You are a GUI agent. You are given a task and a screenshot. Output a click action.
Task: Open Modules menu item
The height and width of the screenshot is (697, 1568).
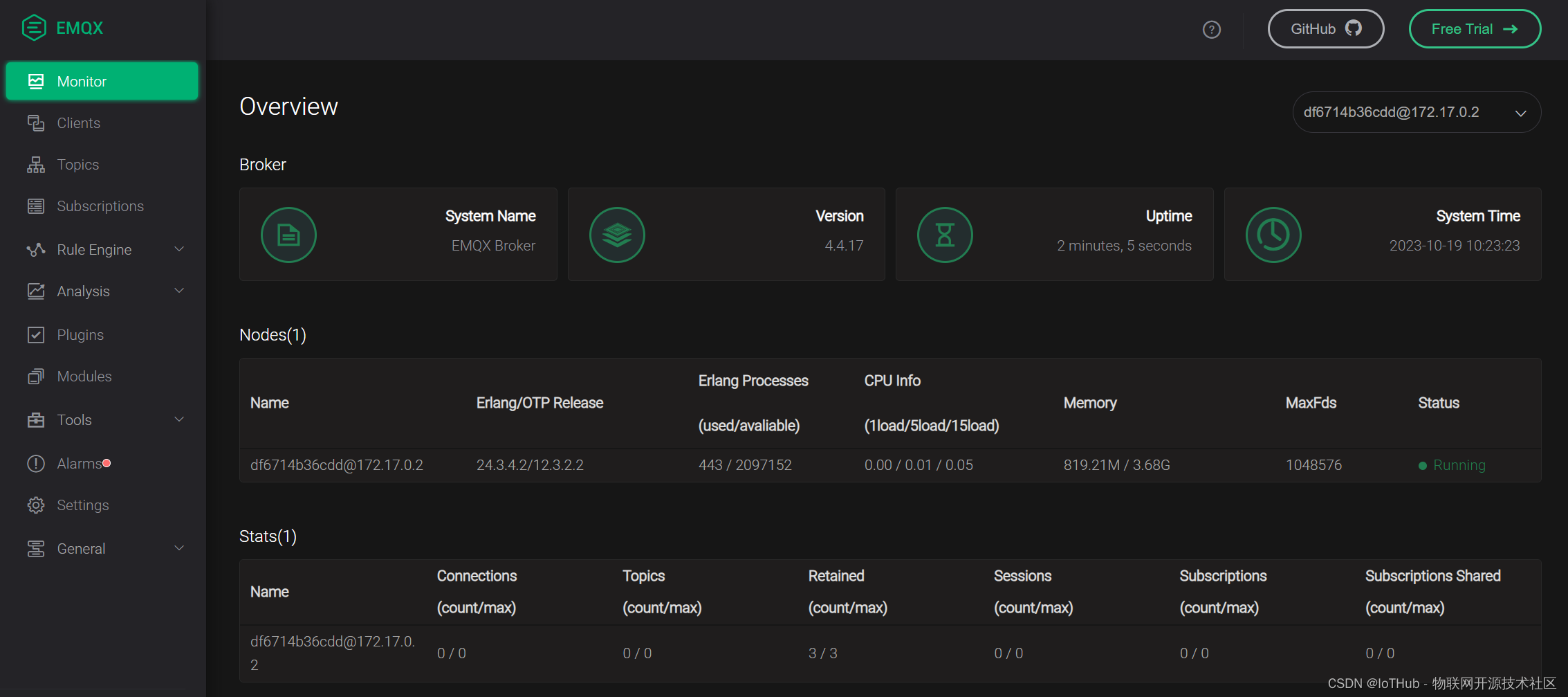pyautogui.click(x=102, y=377)
